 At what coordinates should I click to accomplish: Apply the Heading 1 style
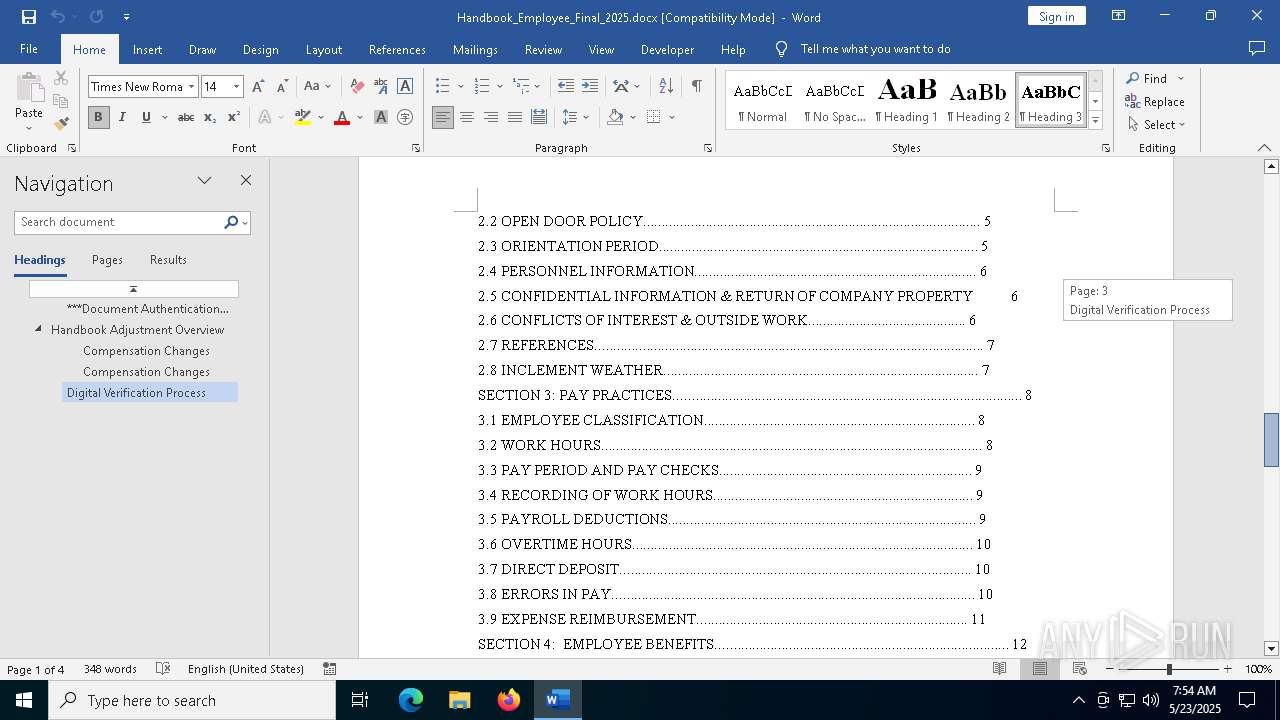pos(906,101)
